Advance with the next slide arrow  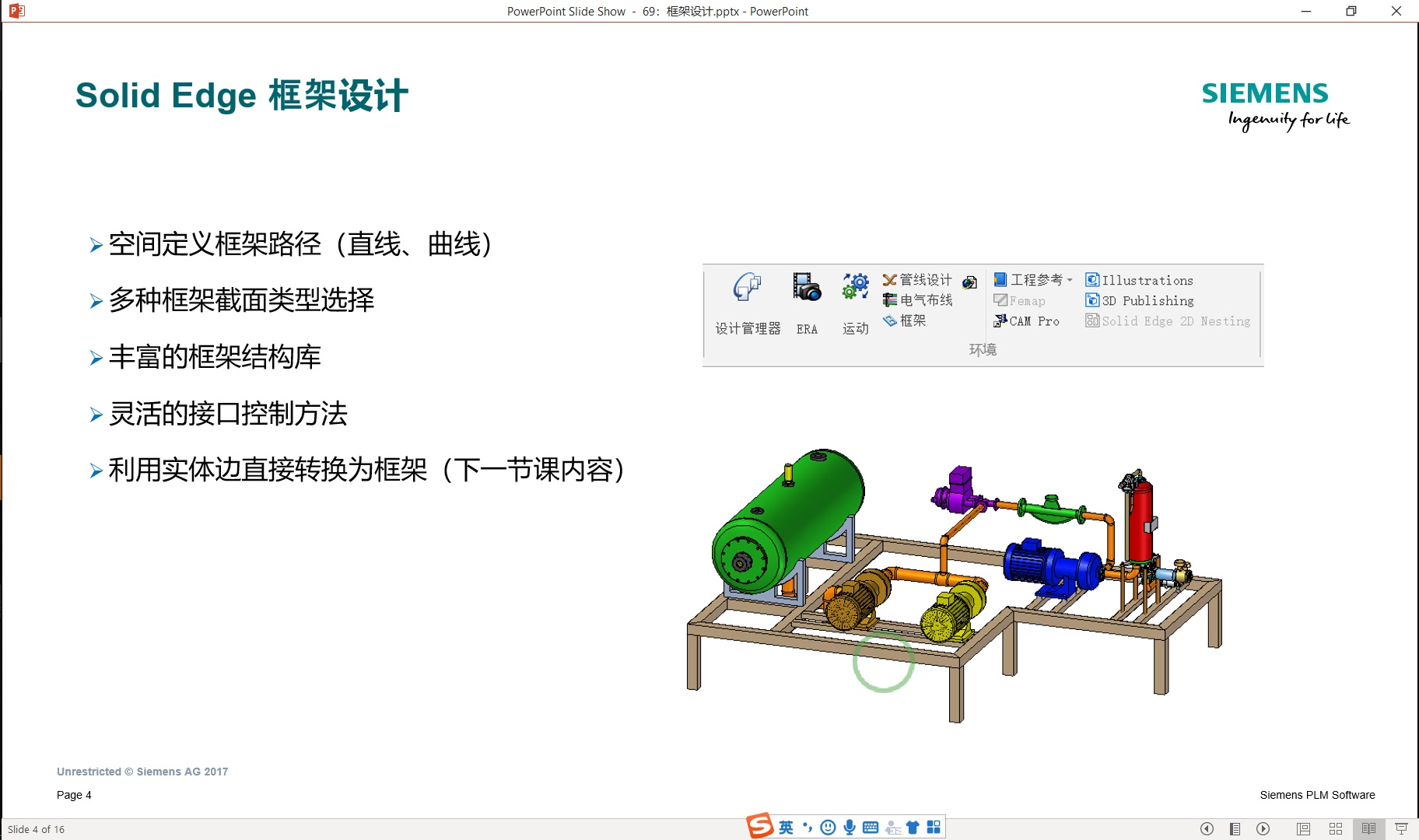coord(1263,828)
